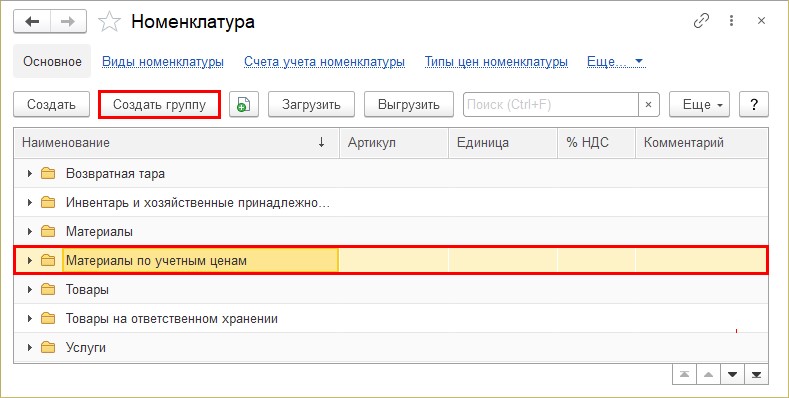Expand Инвентарь и хозяйственные принадлежности group

point(30,203)
